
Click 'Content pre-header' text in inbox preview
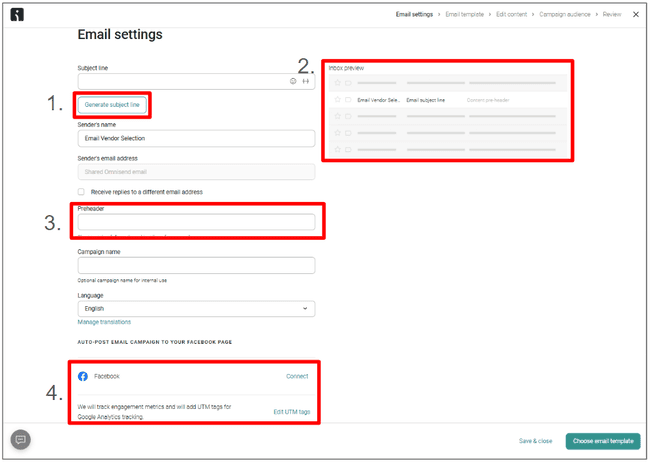(488, 100)
